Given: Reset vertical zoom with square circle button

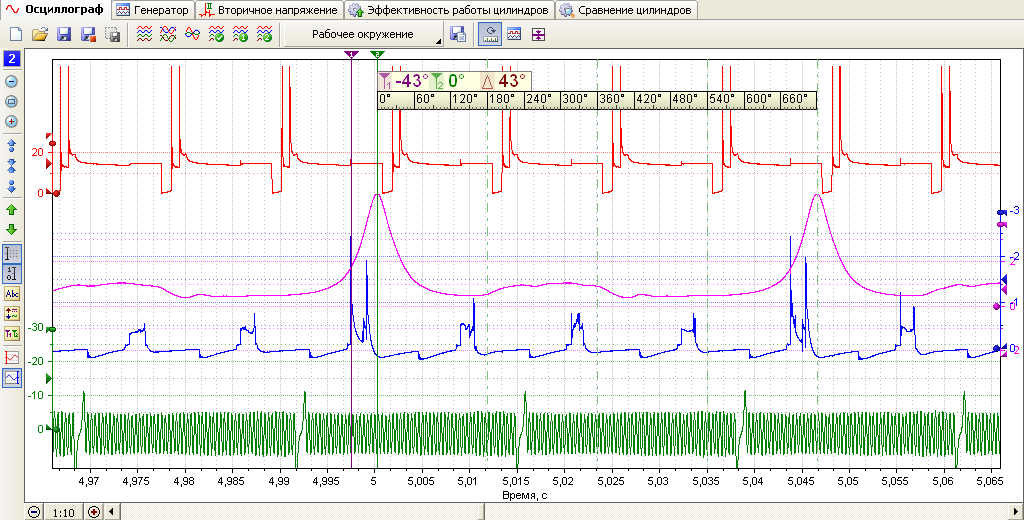Looking at the screenshot, I should pyautogui.click(x=11, y=101).
